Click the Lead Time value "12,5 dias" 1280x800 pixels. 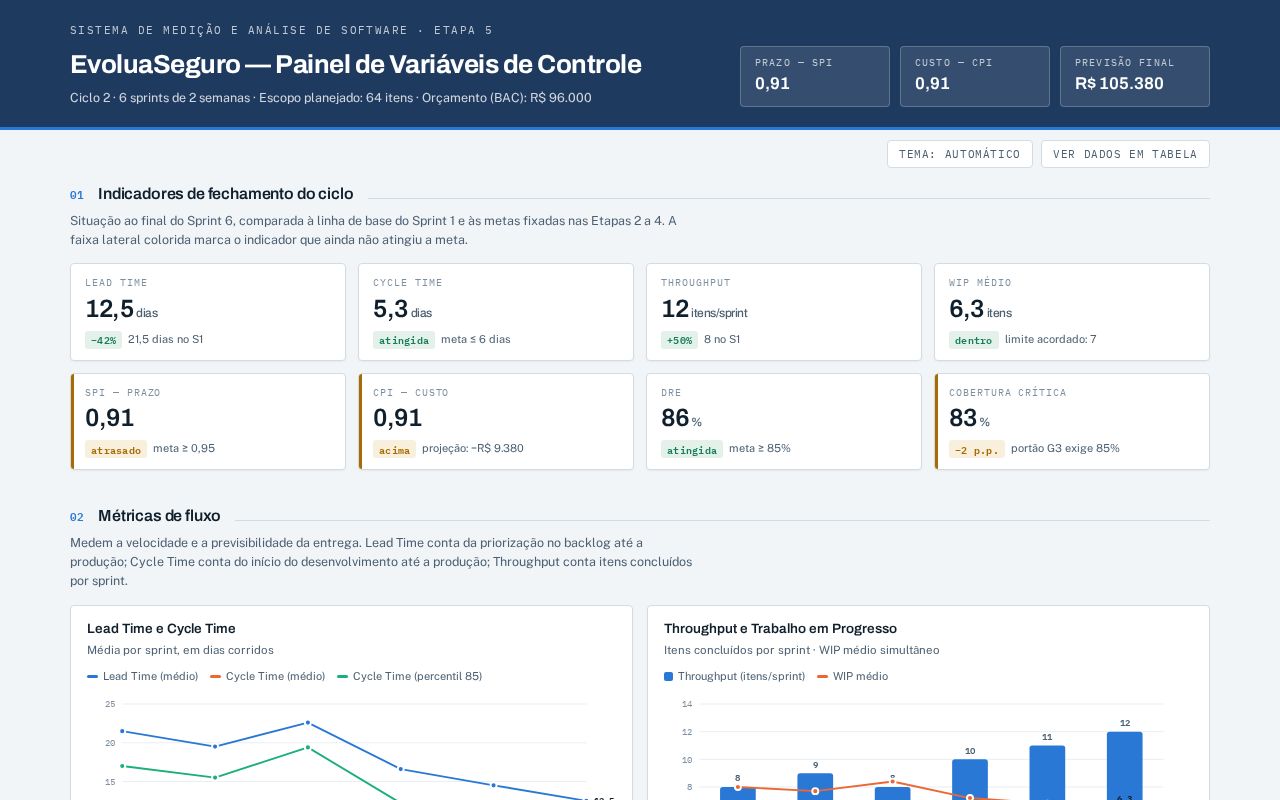(x=122, y=309)
